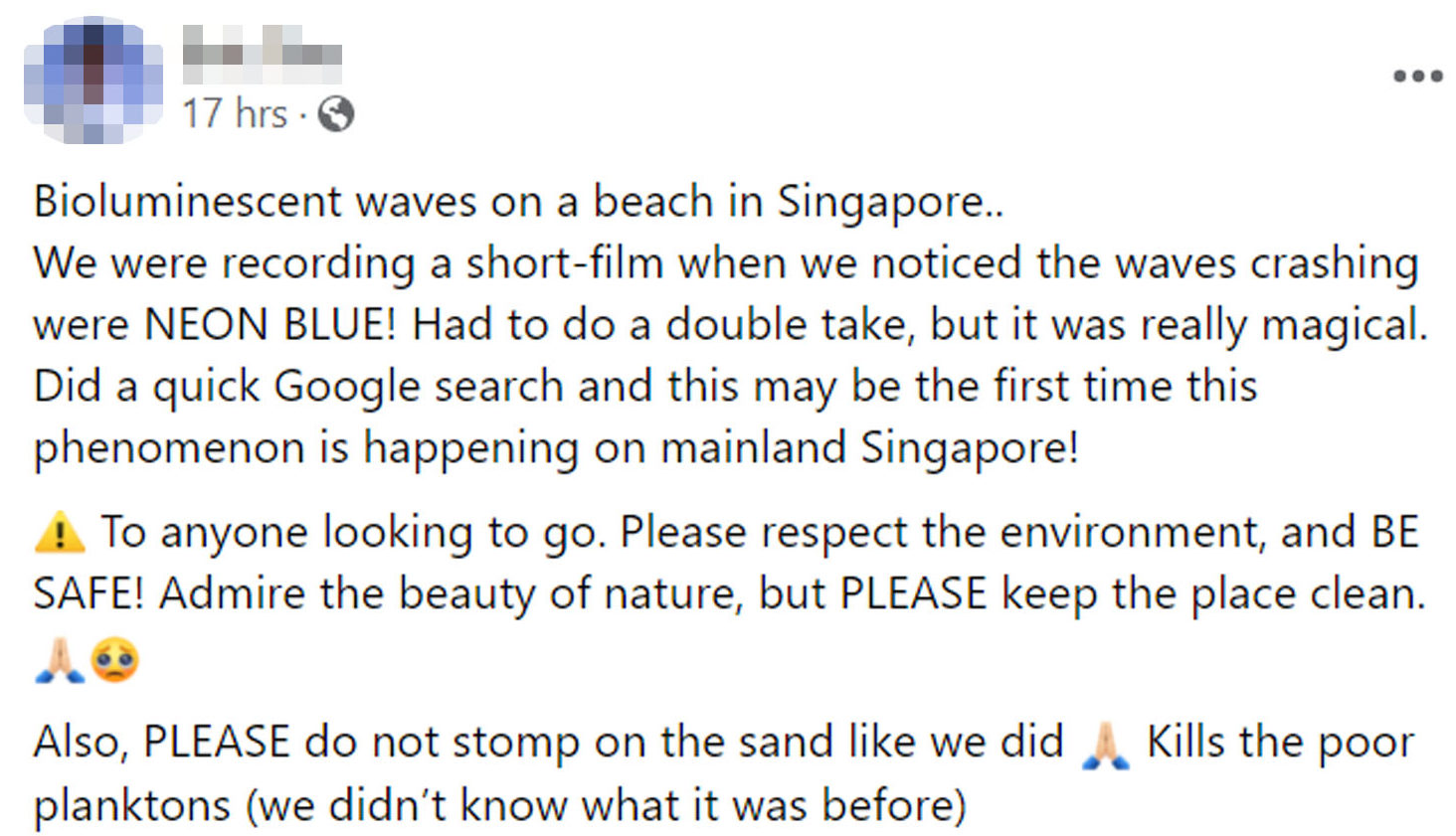Click the "17 hrs" post timestamp
Viewport: 1456px width, 836px height.
(x=234, y=113)
